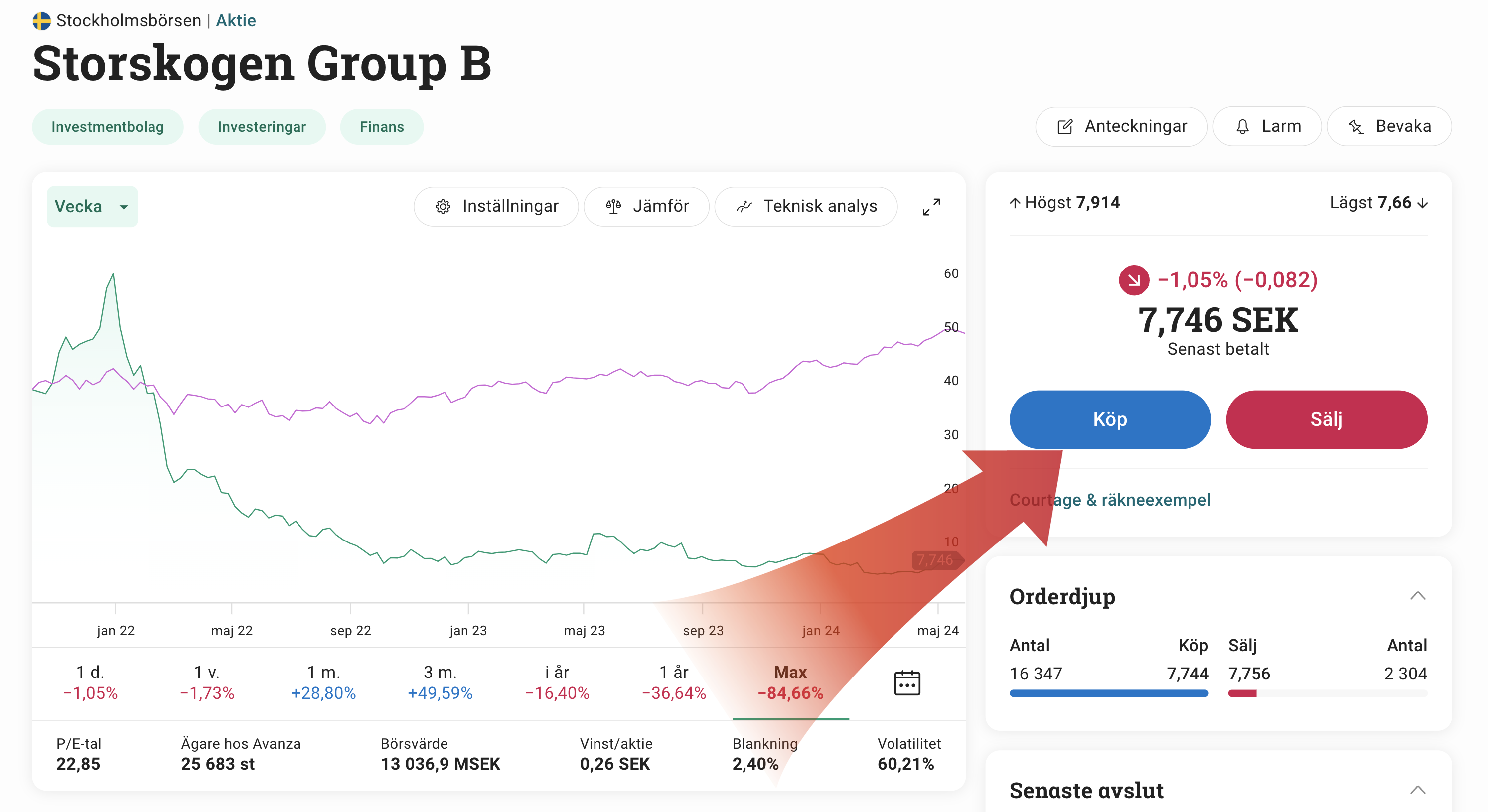Click the Inställningar gear icon

[x=443, y=206]
